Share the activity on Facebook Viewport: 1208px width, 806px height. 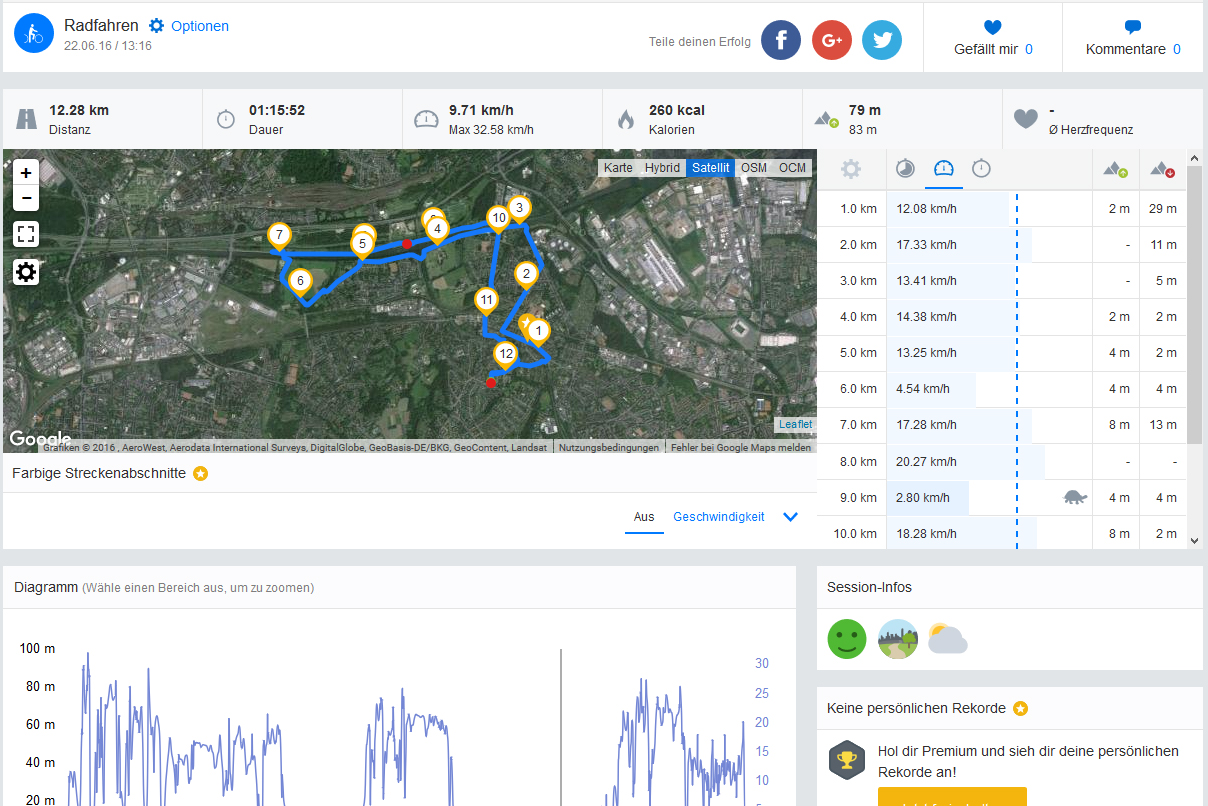click(x=781, y=40)
